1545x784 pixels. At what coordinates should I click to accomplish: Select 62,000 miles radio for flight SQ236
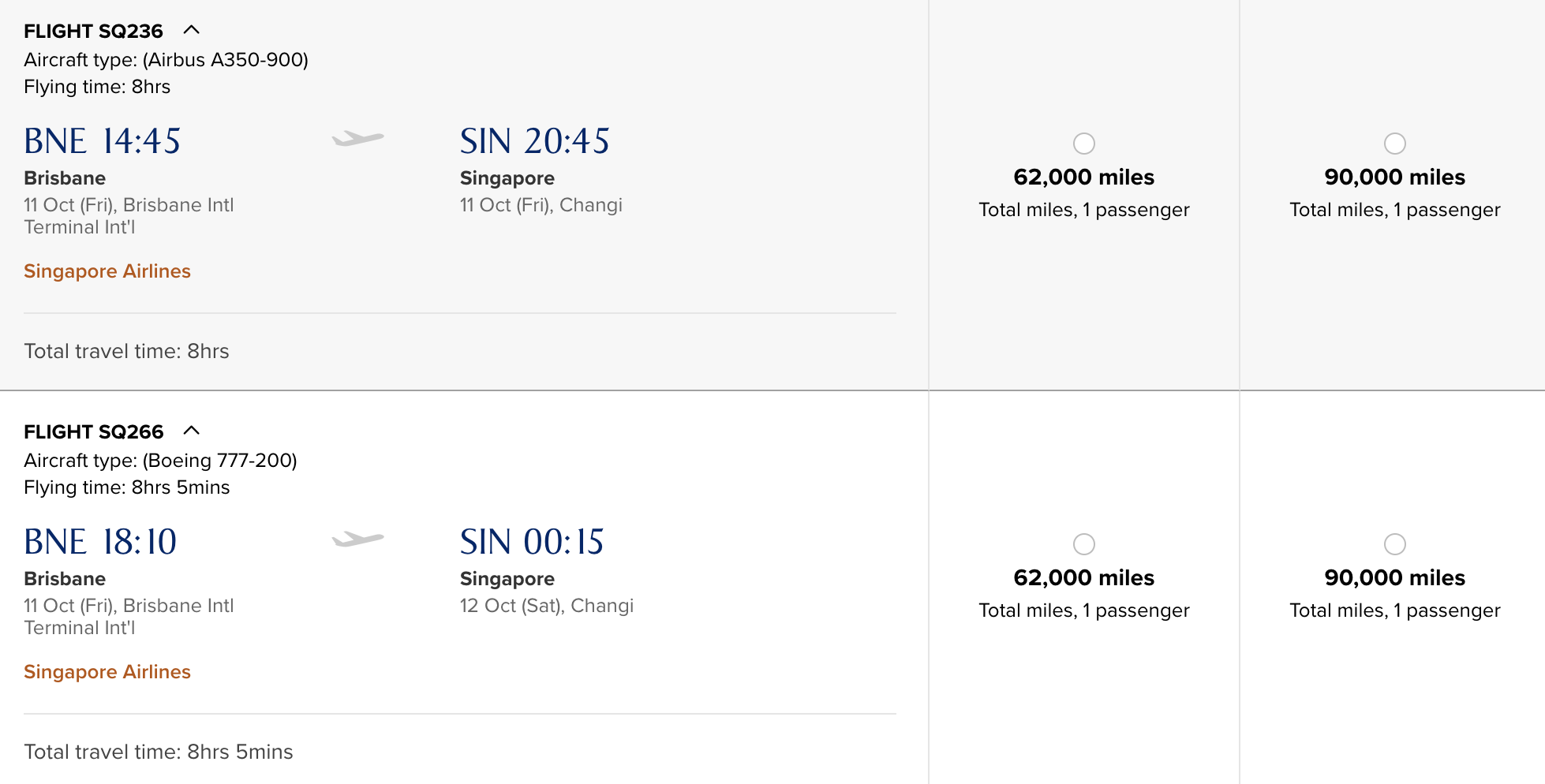(1084, 144)
